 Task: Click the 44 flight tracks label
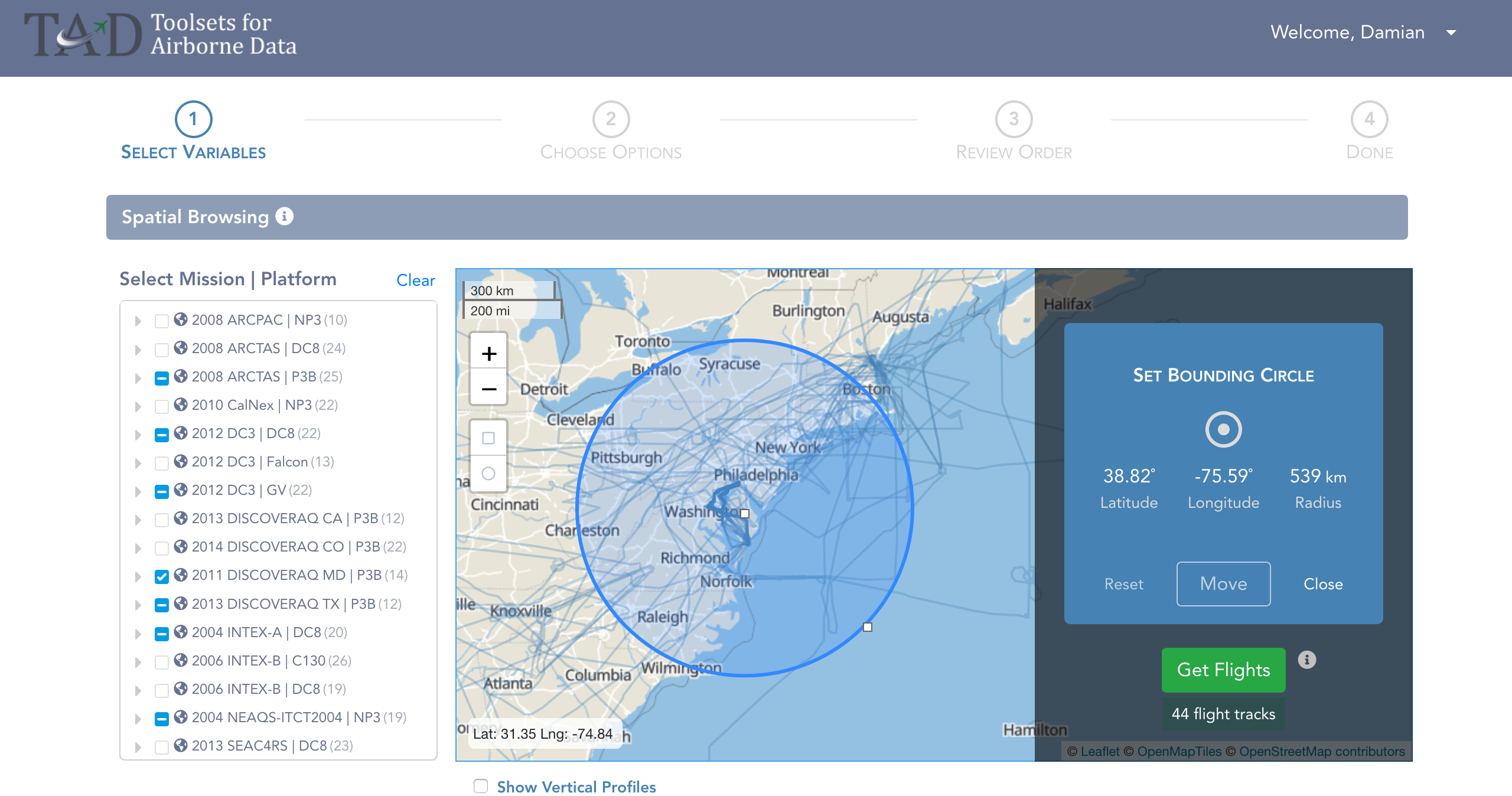coord(1223,714)
